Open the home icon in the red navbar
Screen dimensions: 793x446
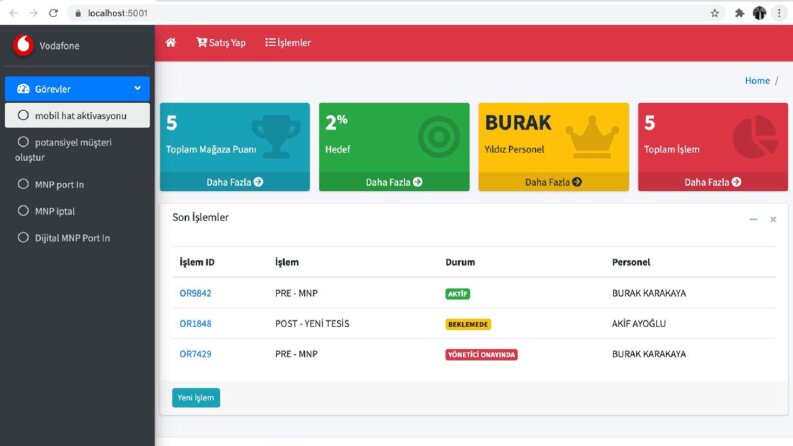click(171, 42)
